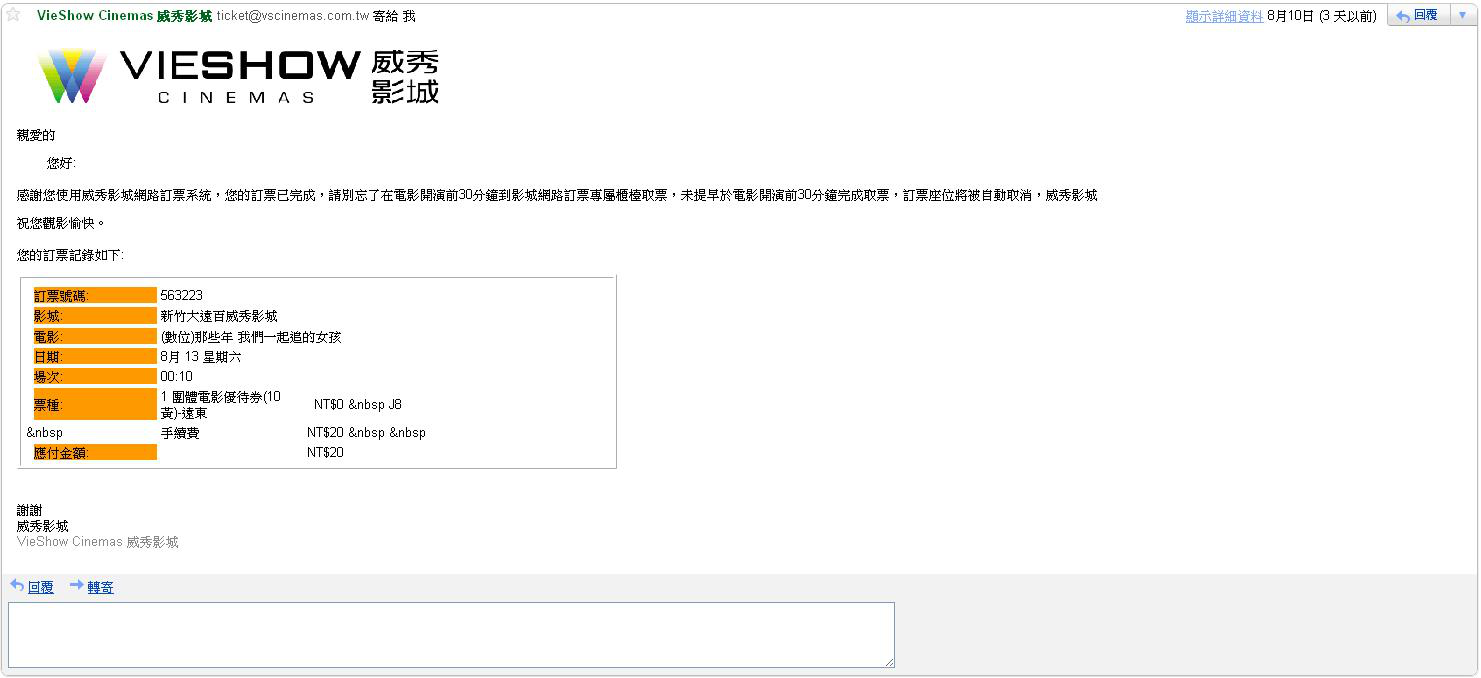Click the forward arrow icon beside 轉寄
This screenshot has height=678, width=1481.
pos(76,586)
